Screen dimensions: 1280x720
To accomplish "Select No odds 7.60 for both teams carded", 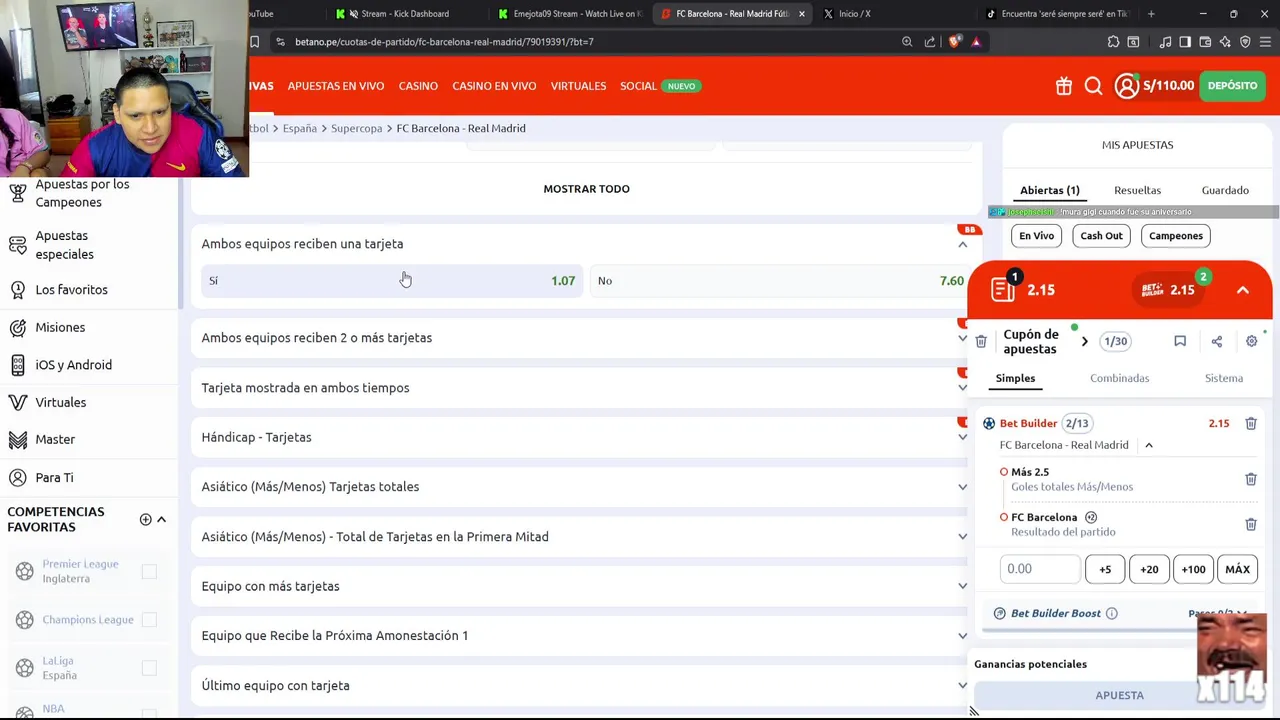I will (781, 281).
